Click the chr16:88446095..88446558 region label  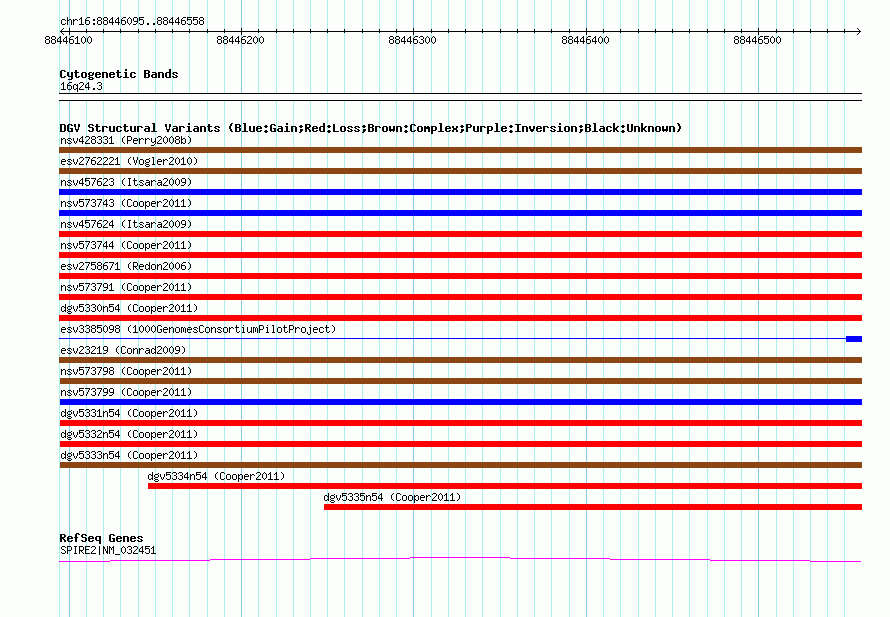[x=132, y=21]
